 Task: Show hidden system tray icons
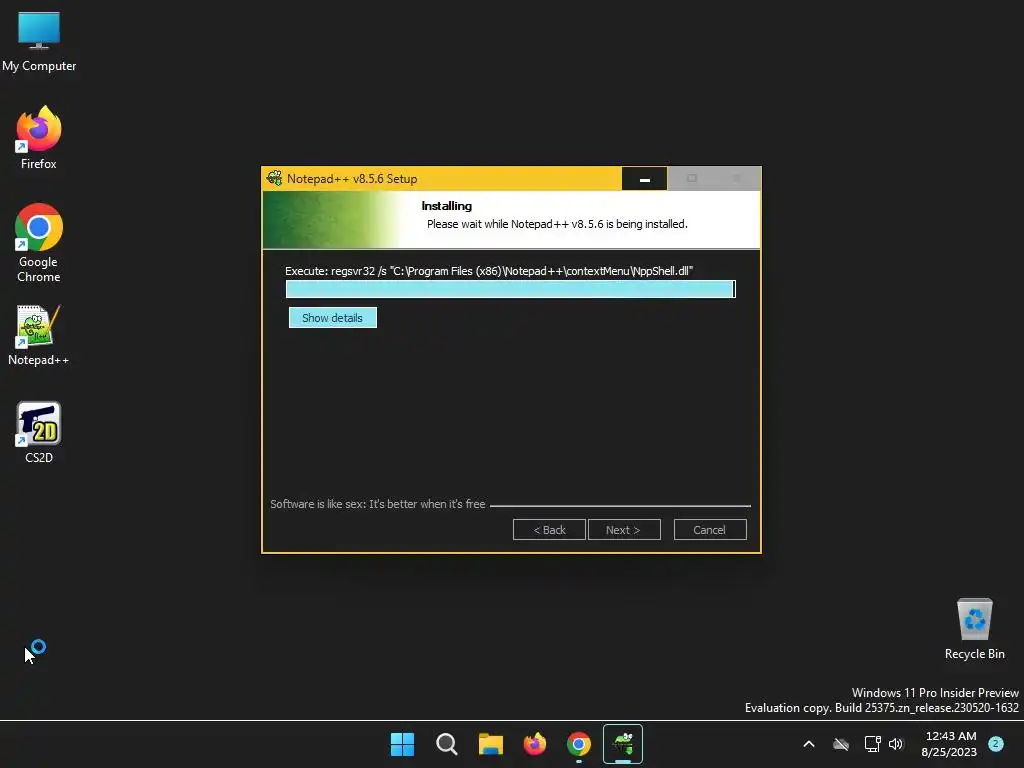808,744
